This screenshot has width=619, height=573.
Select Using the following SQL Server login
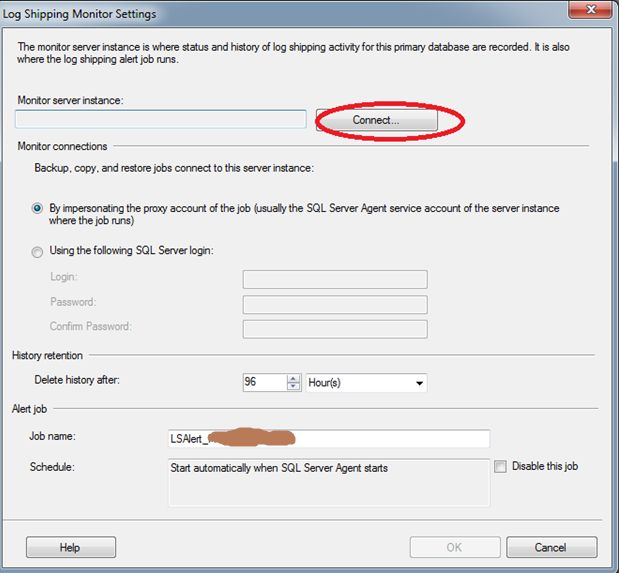[x=37, y=252]
